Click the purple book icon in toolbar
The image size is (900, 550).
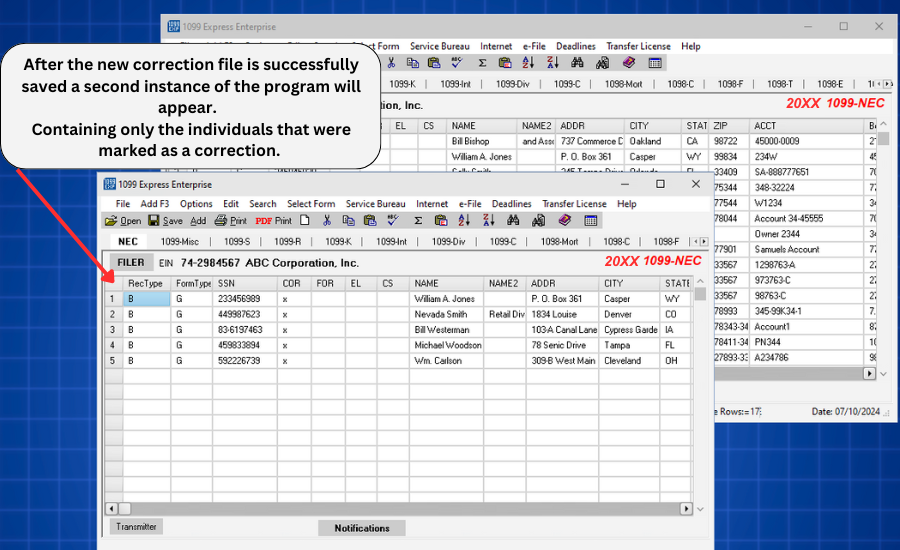pyautogui.click(x=564, y=221)
